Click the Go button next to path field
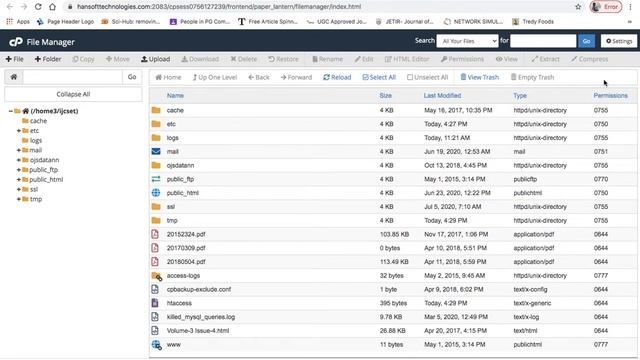640x360 pixels. point(132,77)
